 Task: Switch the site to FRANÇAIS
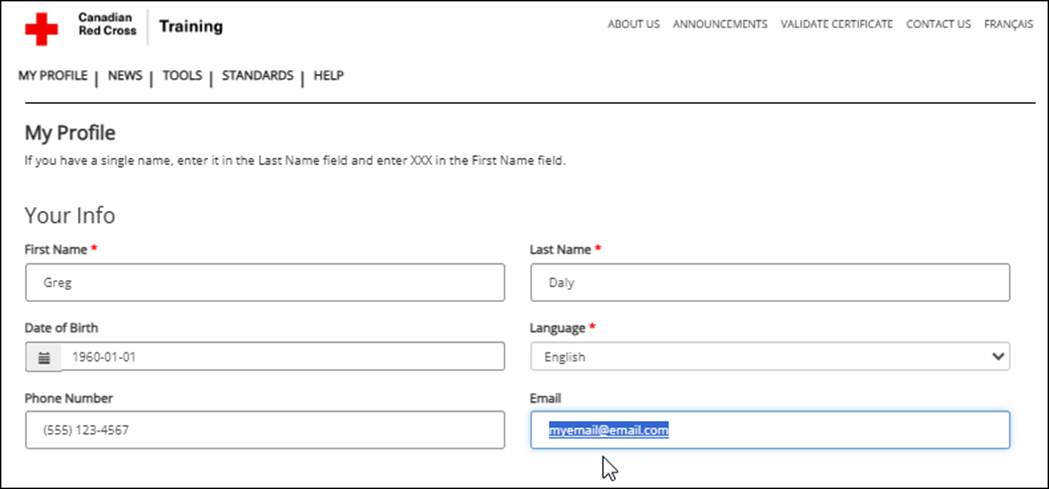[1008, 24]
